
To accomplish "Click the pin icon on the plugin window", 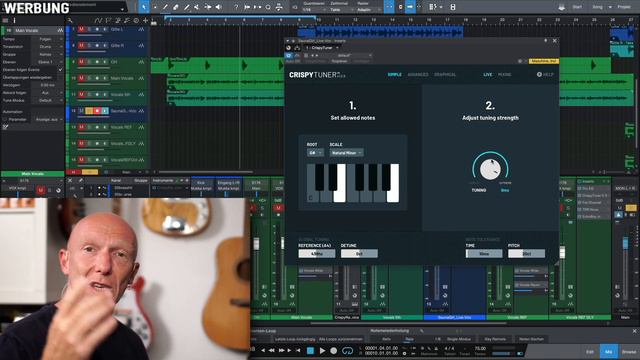I will pyautogui.click(x=545, y=40).
